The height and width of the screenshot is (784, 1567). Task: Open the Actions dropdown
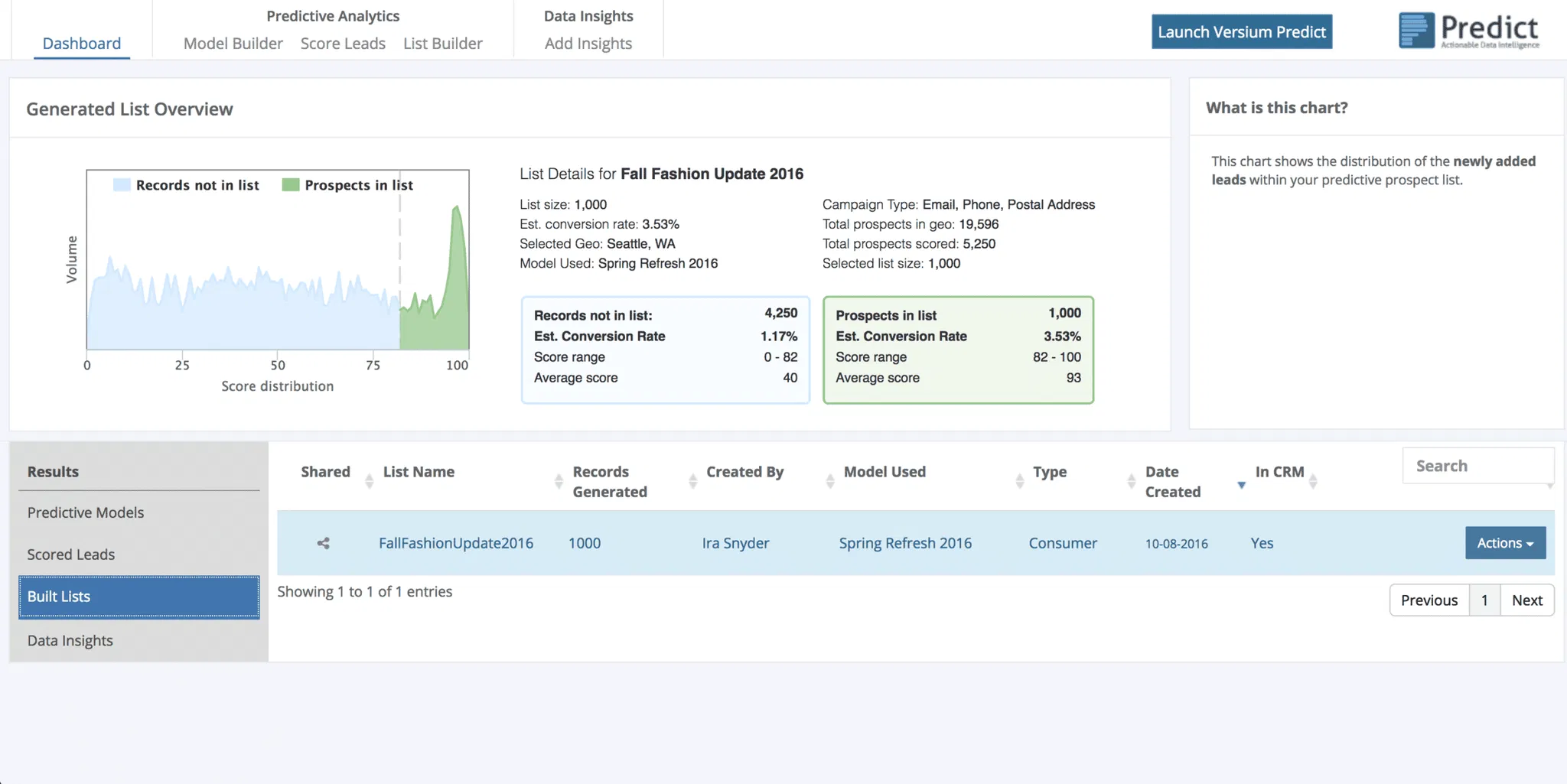tap(1505, 543)
